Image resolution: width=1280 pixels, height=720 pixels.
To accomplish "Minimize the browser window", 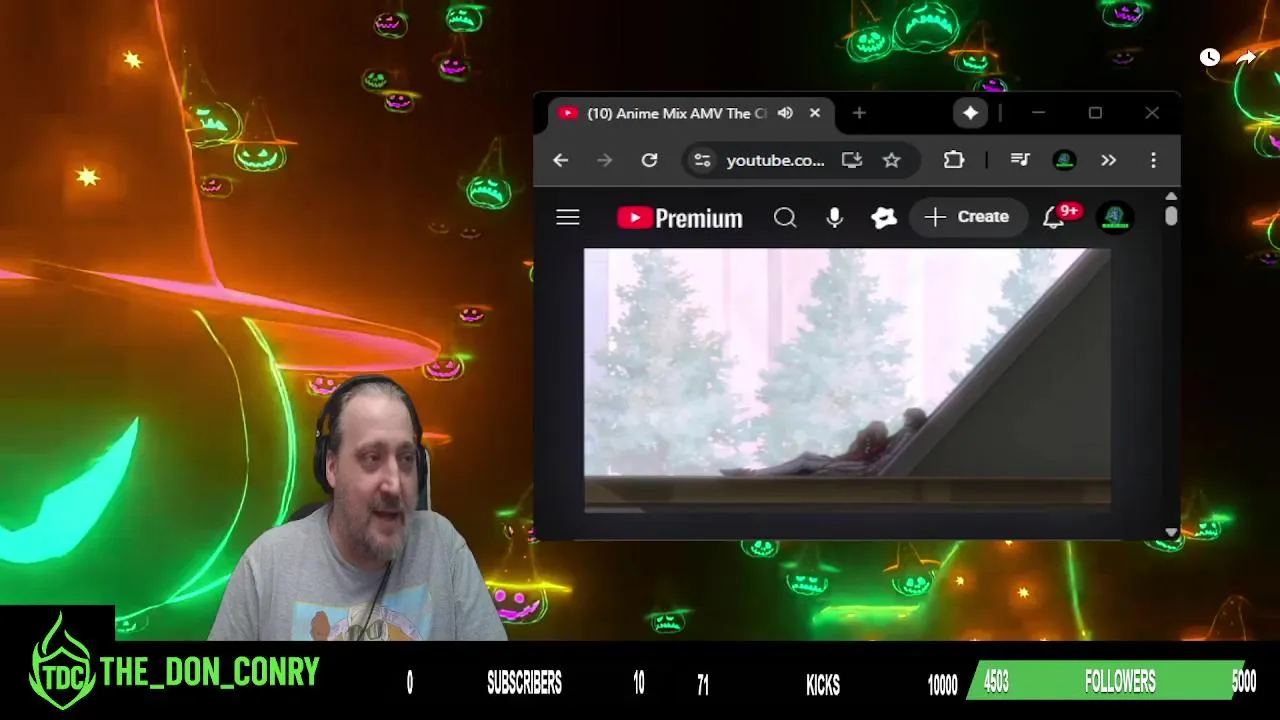I will 1038,113.
